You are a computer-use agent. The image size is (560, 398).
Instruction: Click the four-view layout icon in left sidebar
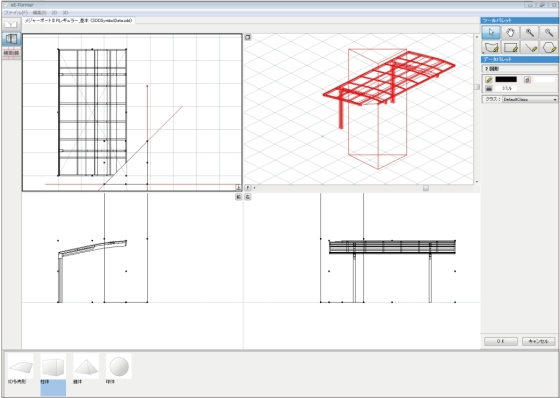[x=11, y=39]
